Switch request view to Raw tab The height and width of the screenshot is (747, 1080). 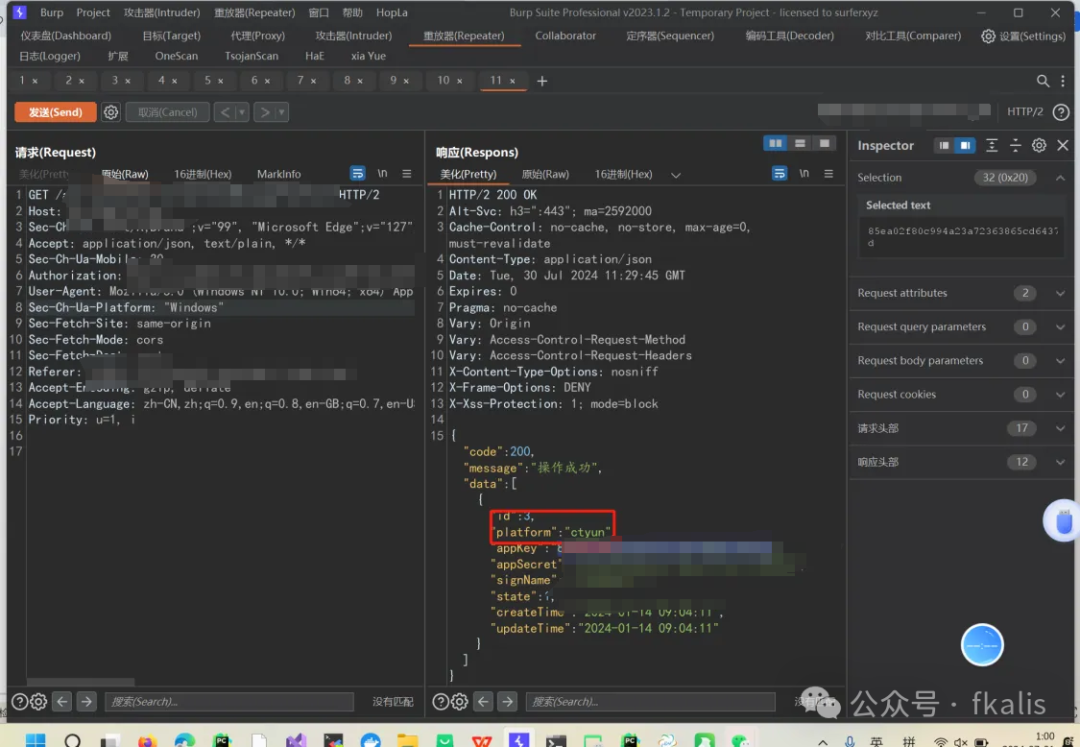tap(125, 174)
